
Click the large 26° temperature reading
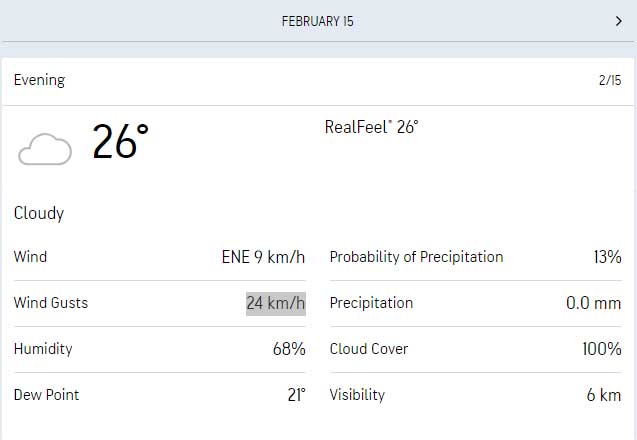120,143
